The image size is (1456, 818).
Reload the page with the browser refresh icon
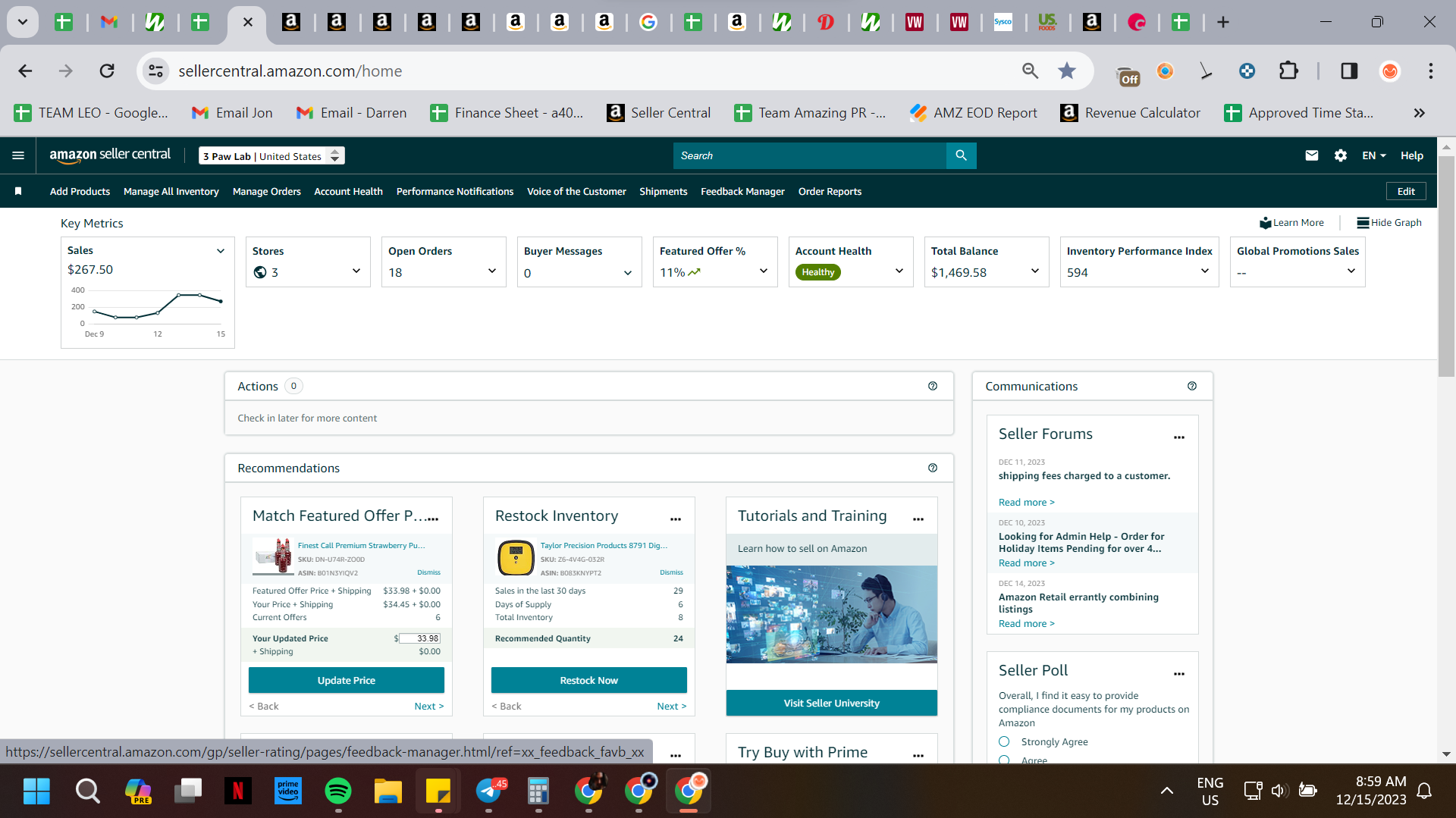pyautogui.click(x=107, y=71)
